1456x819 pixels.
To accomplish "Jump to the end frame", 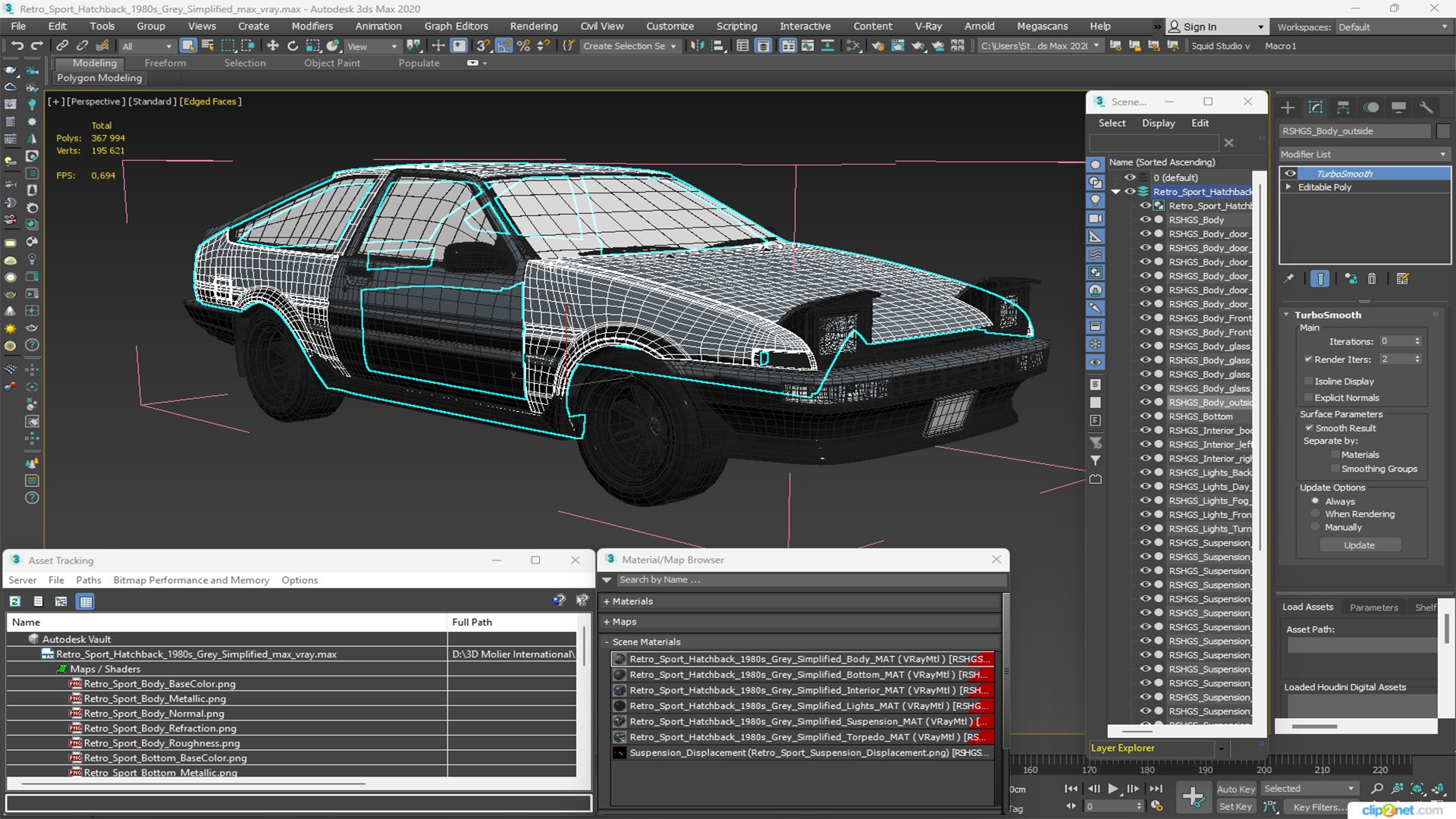I will [x=1156, y=789].
